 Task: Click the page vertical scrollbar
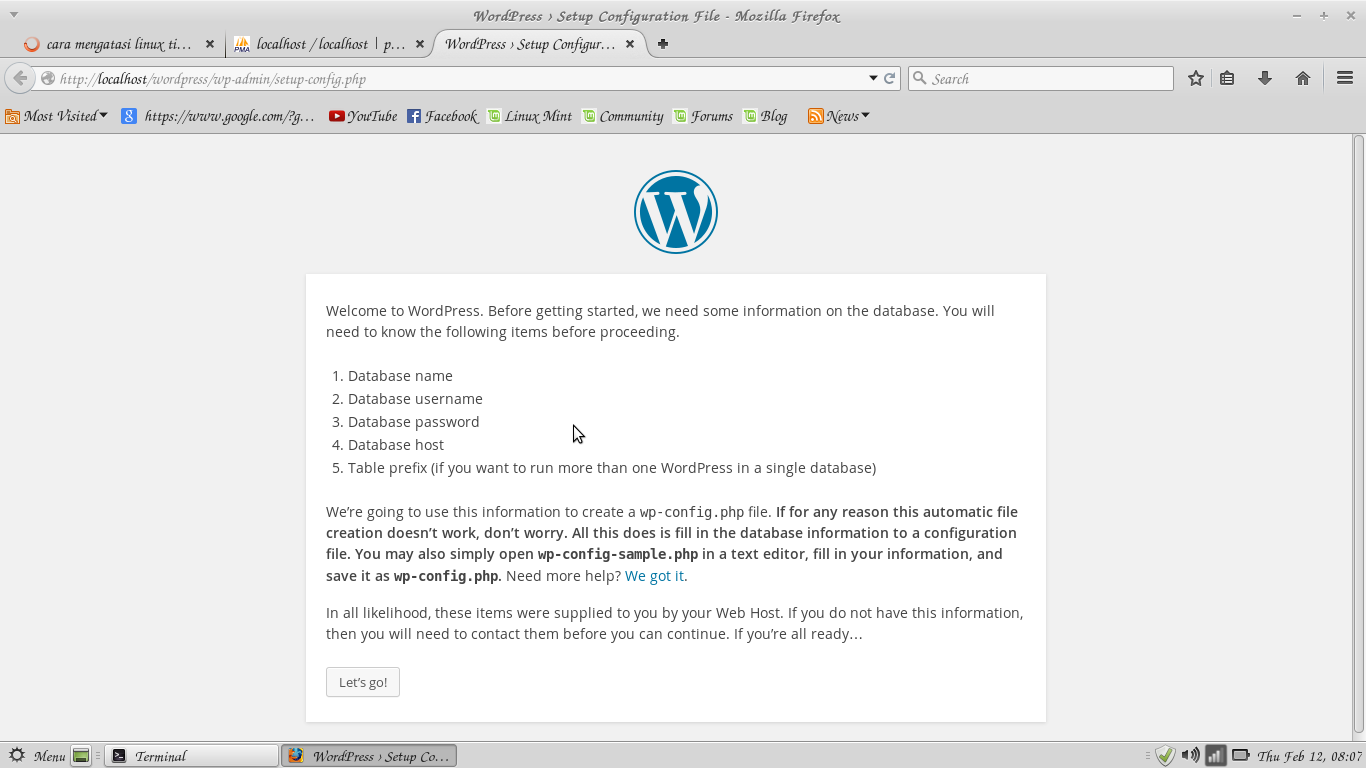click(x=1358, y=436)
